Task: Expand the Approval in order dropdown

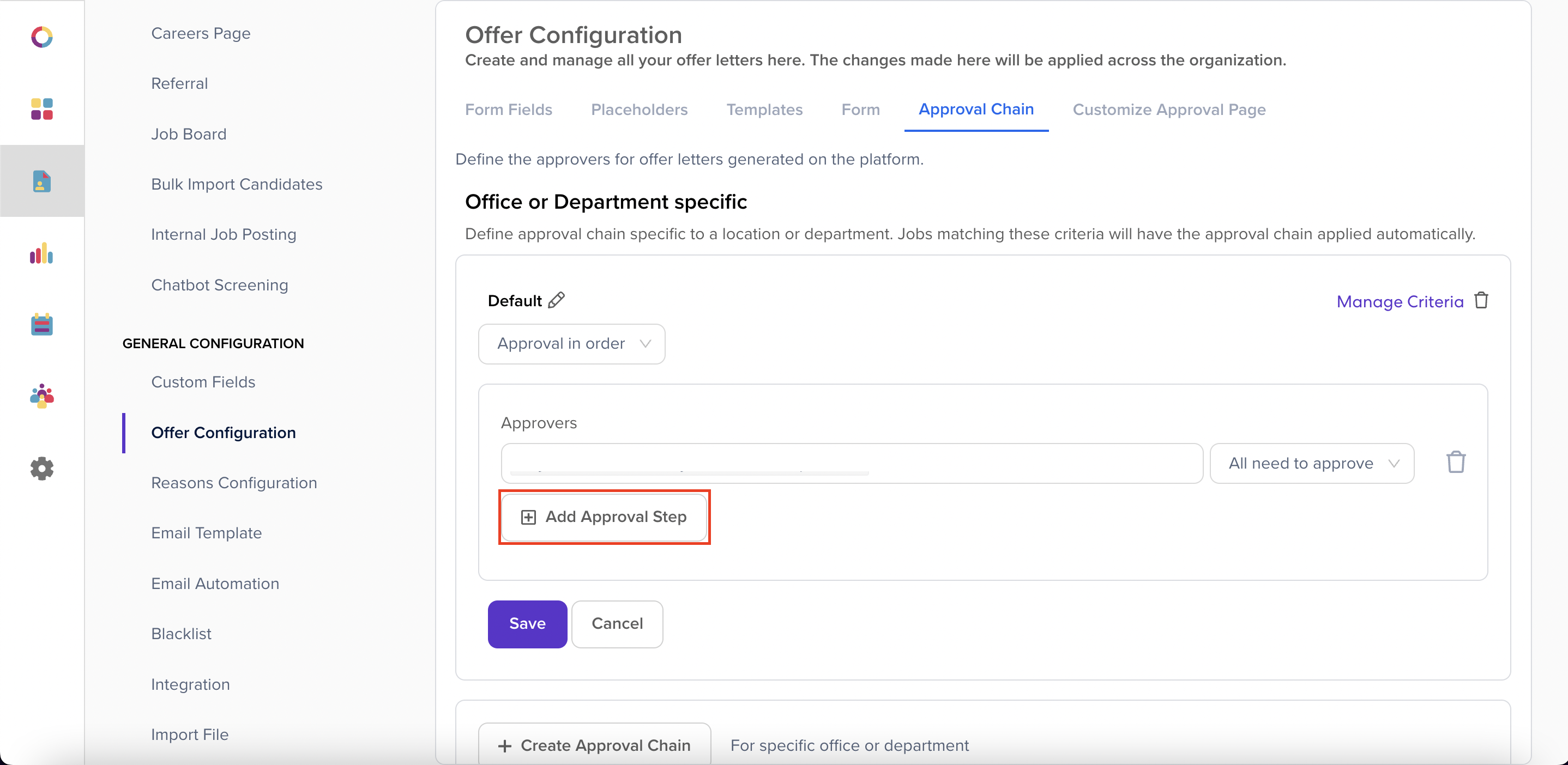Action: pyautogui.click(x=571, y=344)
